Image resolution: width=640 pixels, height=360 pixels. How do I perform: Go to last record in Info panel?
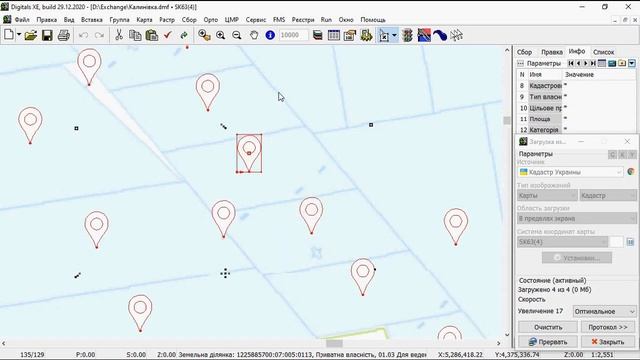coord(593,63)
